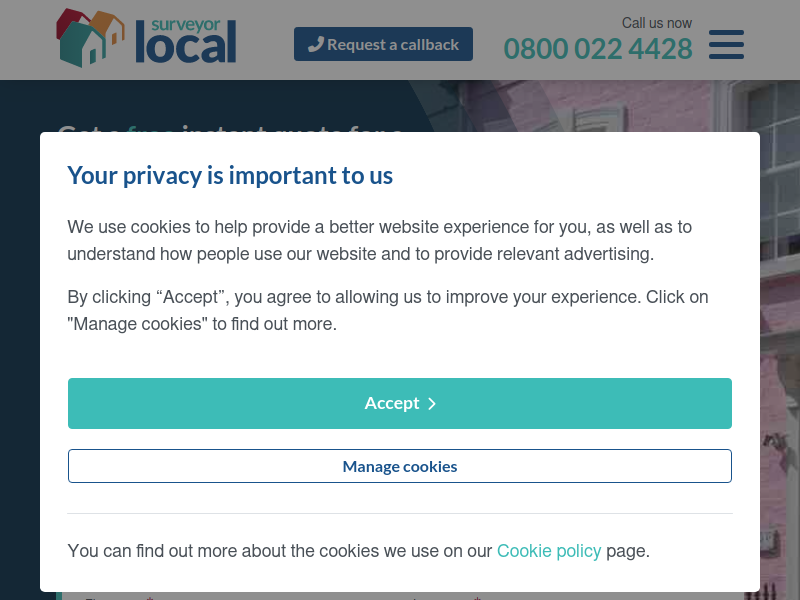Click Request a callback text
The image size is (800, 600).
click(393, 45)
